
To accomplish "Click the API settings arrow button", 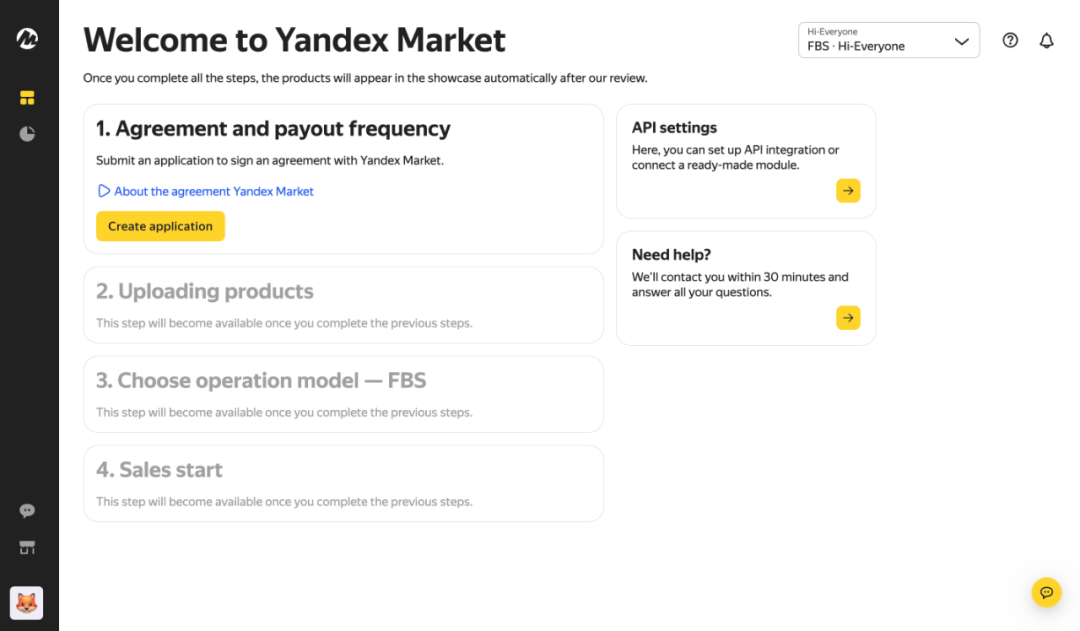I will [848, 191].
